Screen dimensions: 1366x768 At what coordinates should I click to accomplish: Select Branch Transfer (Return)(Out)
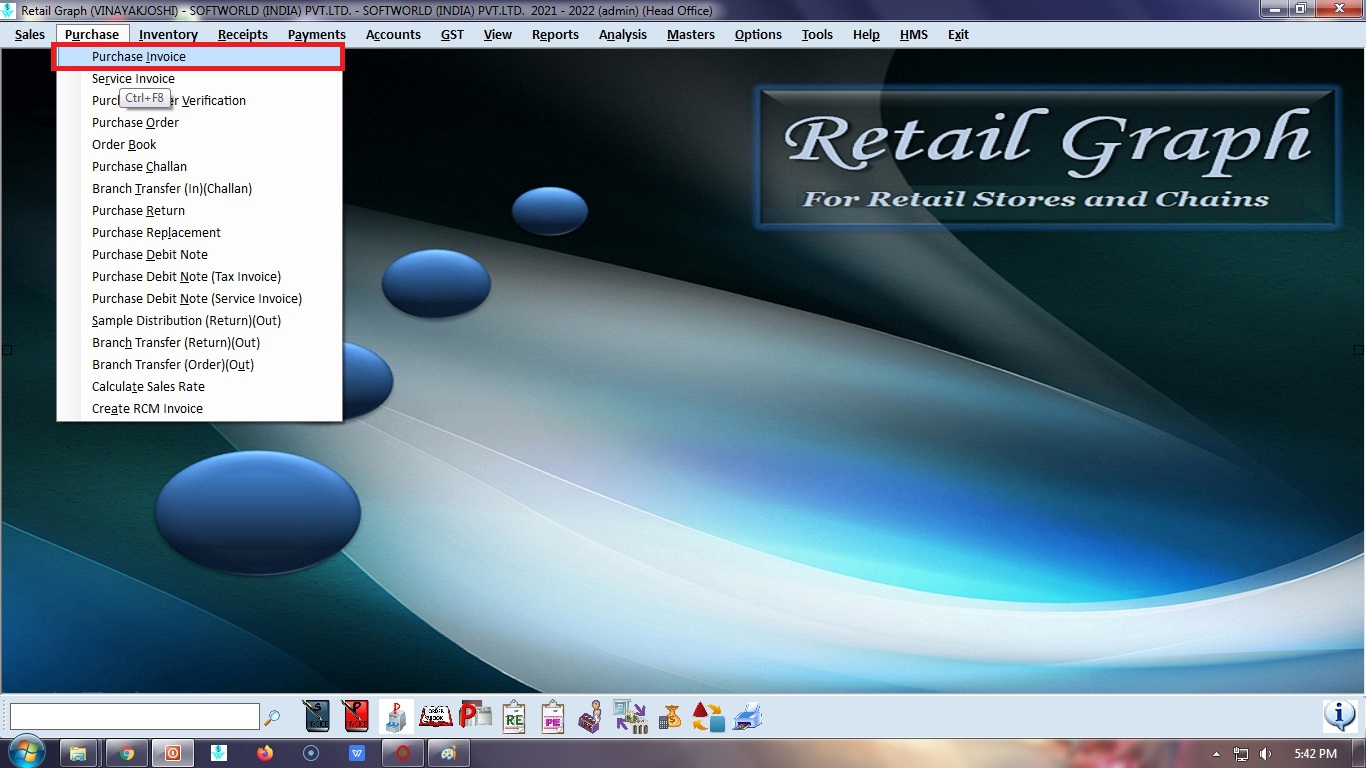(x=200, y=343)
